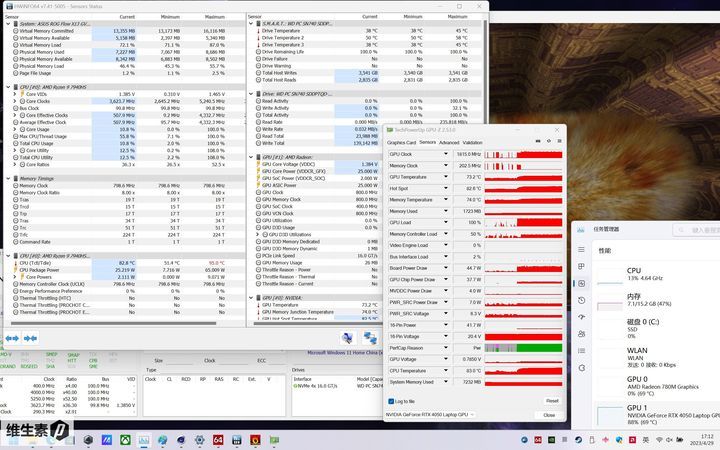Viewport: 720px width, 450px height.
Task: Collapse GPU [#1]: AMD Radeon section
Action: [251, 157]
